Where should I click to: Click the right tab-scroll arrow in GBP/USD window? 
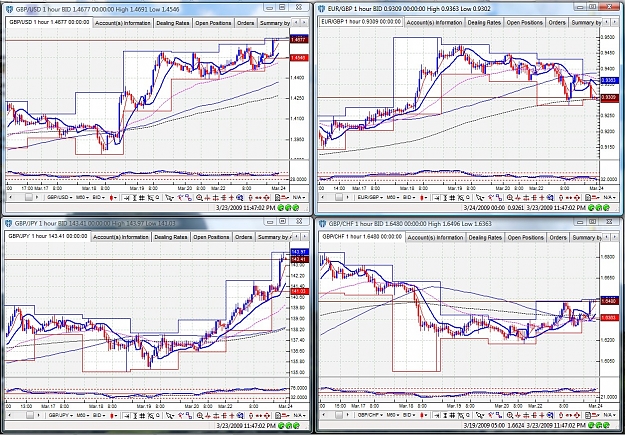[x=304, y=23]
